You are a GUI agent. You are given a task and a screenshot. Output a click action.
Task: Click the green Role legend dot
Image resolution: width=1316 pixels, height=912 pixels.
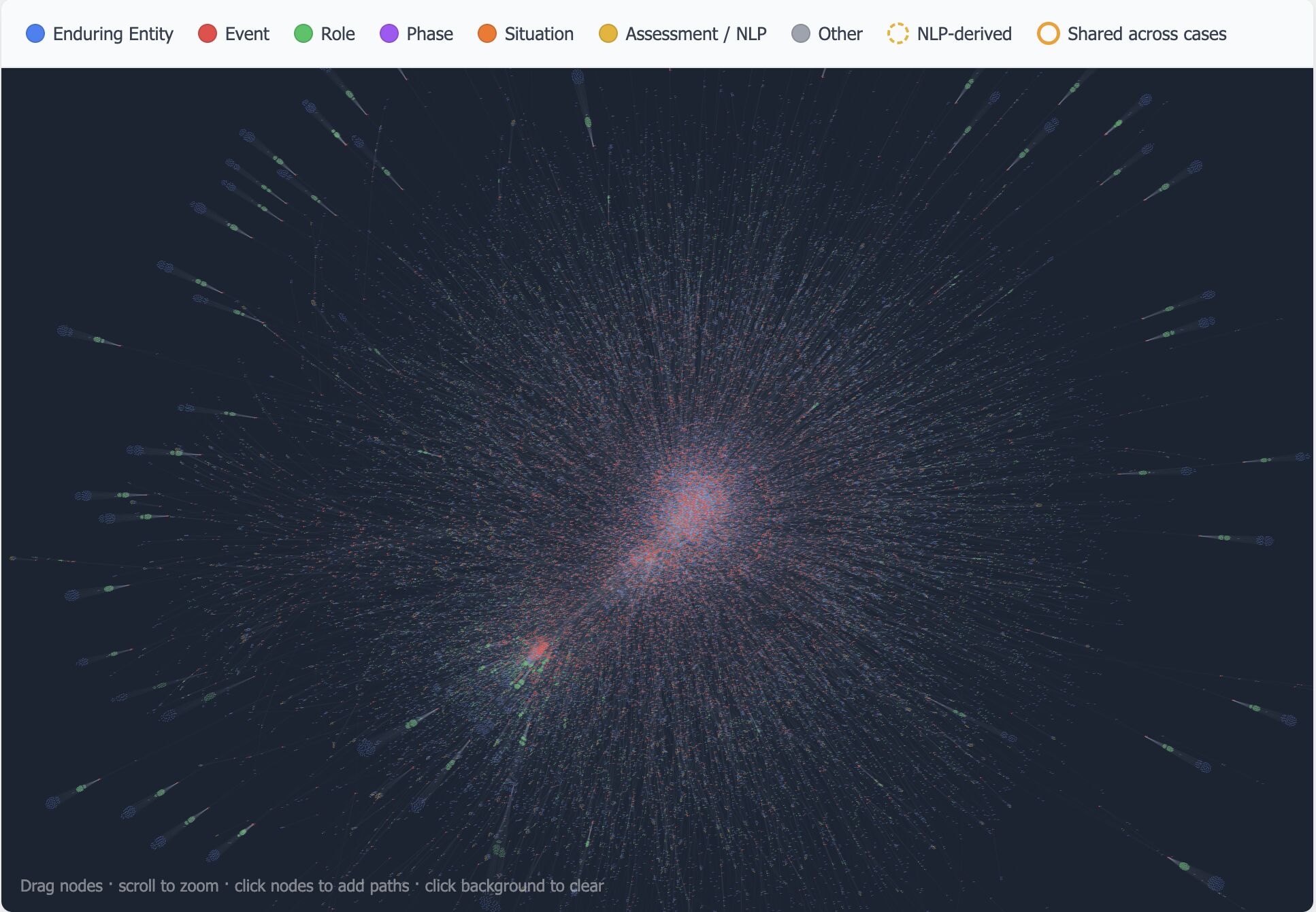303,33
